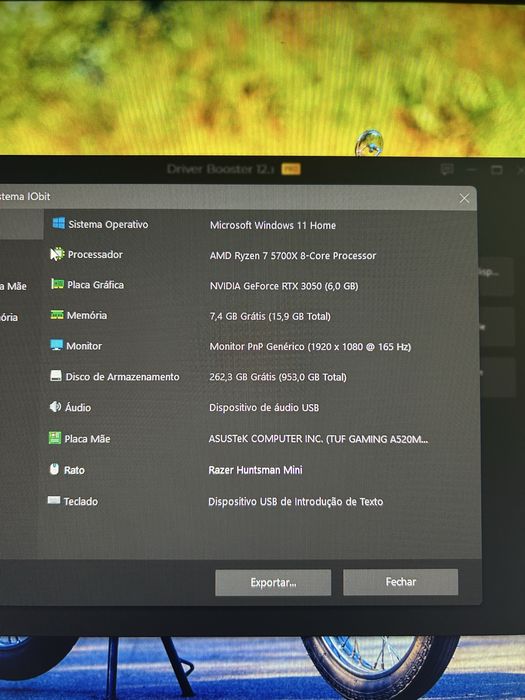The image size is (525, 700).
Task: Click the 'Teclado' label
Action: point(81,501)
